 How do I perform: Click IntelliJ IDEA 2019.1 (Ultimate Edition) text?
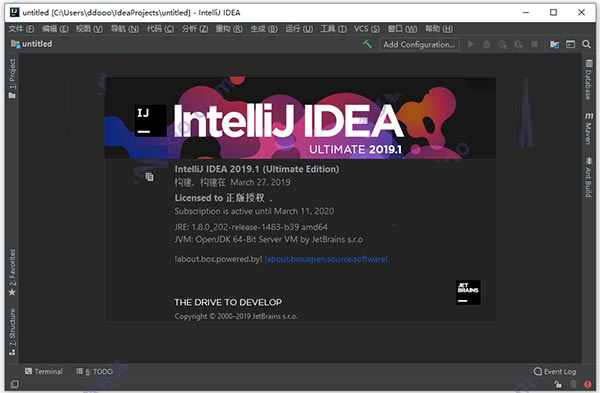[257, 169]
